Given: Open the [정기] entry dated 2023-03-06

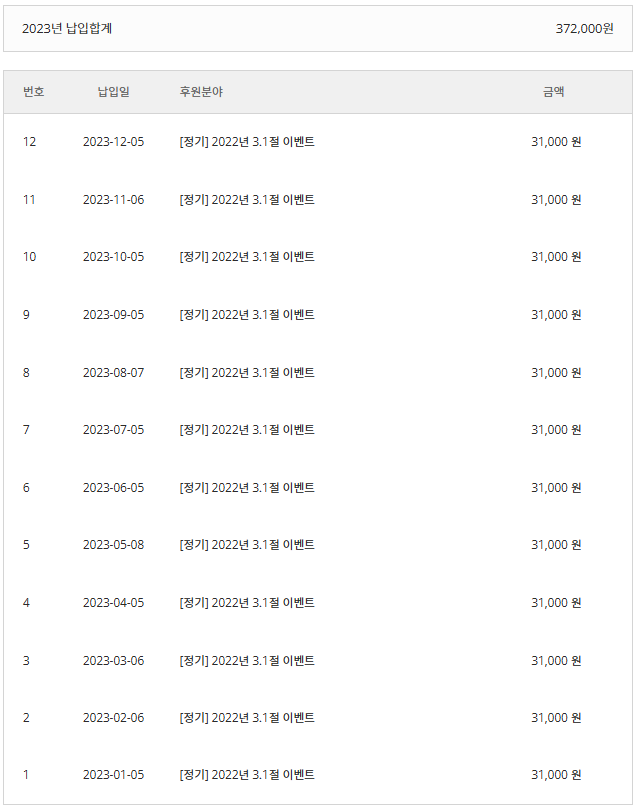Looking at the screenshot, I should click(247, 661).
